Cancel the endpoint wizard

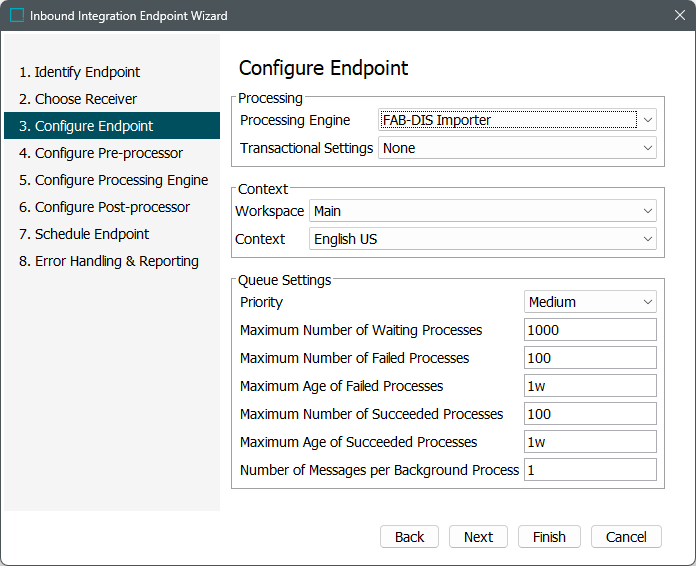pos(626,537)
